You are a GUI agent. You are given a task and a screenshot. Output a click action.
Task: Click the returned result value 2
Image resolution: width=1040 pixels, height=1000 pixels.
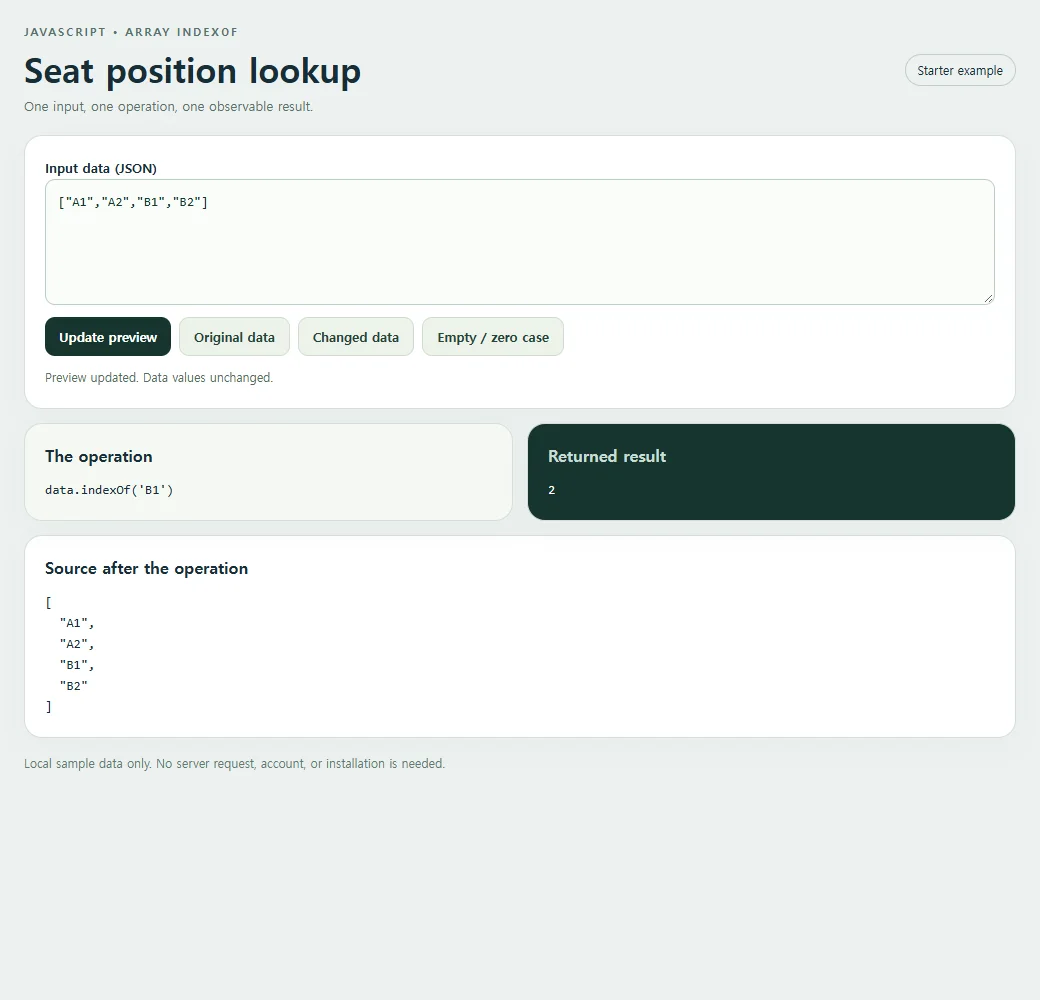click(551, 490)
